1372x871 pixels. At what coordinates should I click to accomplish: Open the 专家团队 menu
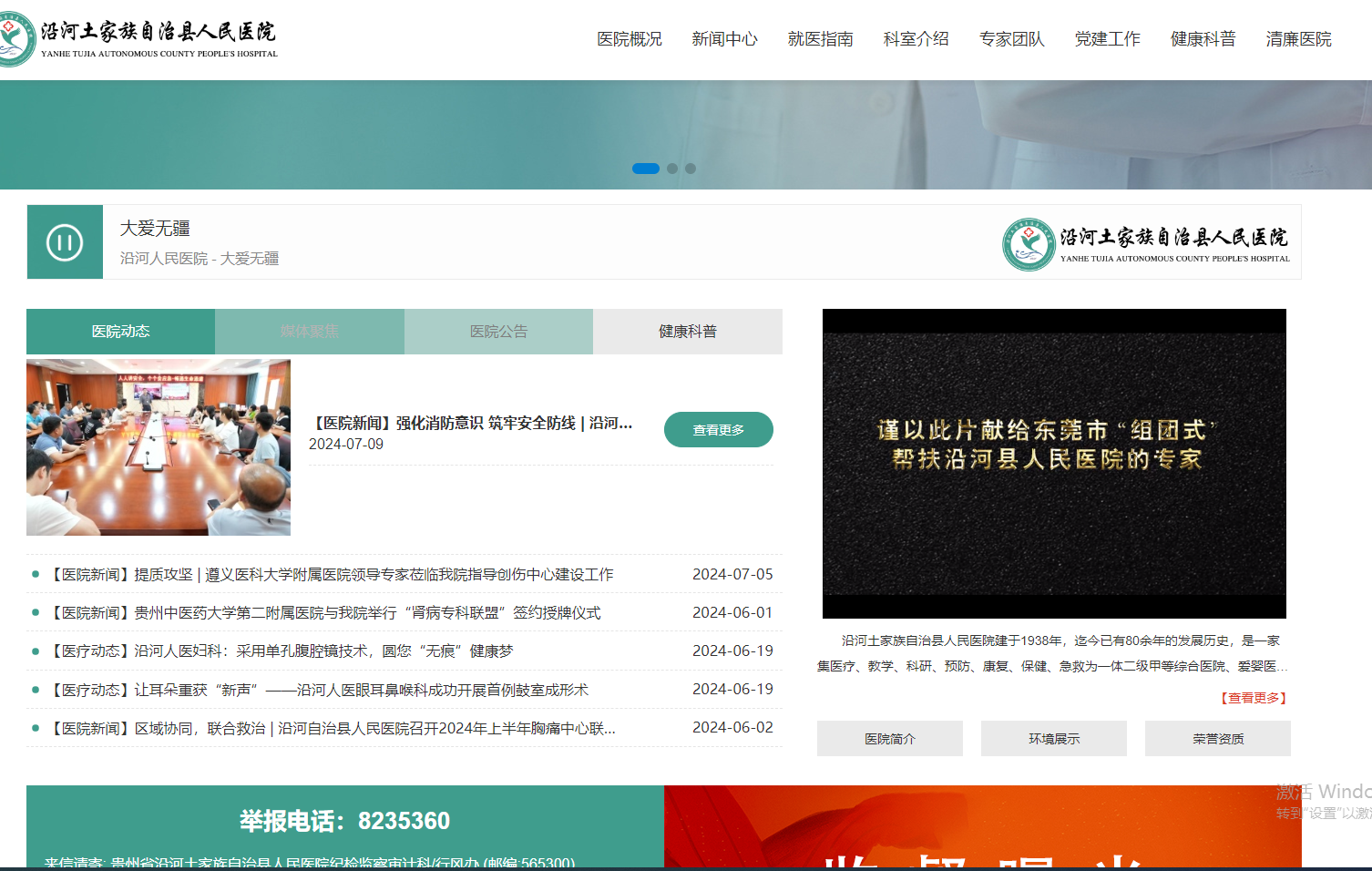(1011, 39)
